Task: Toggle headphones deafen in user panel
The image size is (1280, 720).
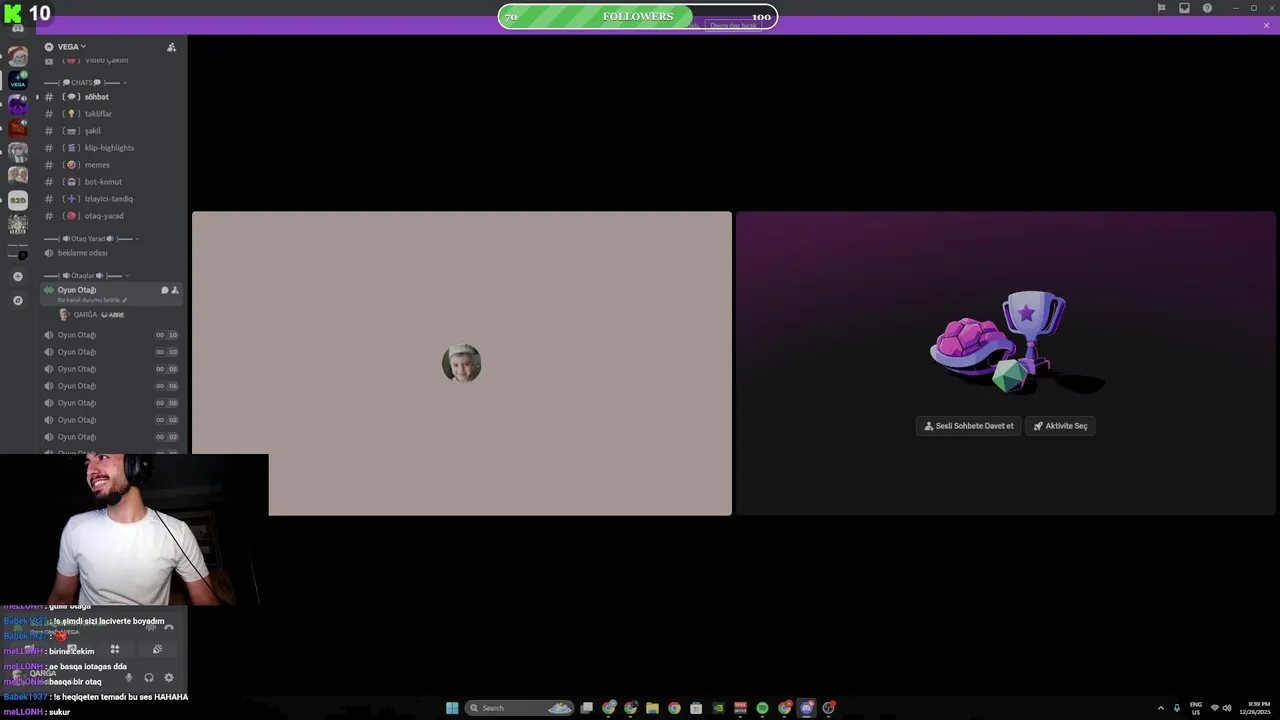Action: [149, 677]
